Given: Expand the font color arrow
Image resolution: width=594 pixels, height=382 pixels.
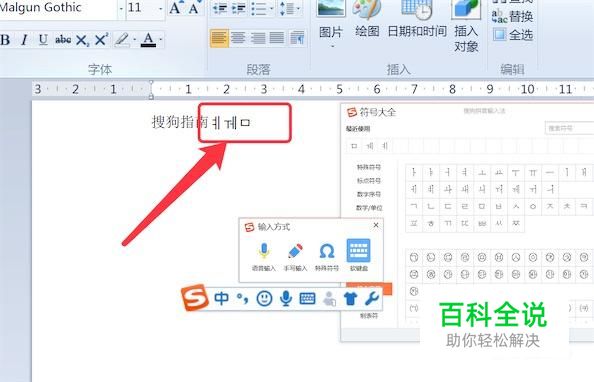Looking at the screenshot, I should tap(161, 39).
